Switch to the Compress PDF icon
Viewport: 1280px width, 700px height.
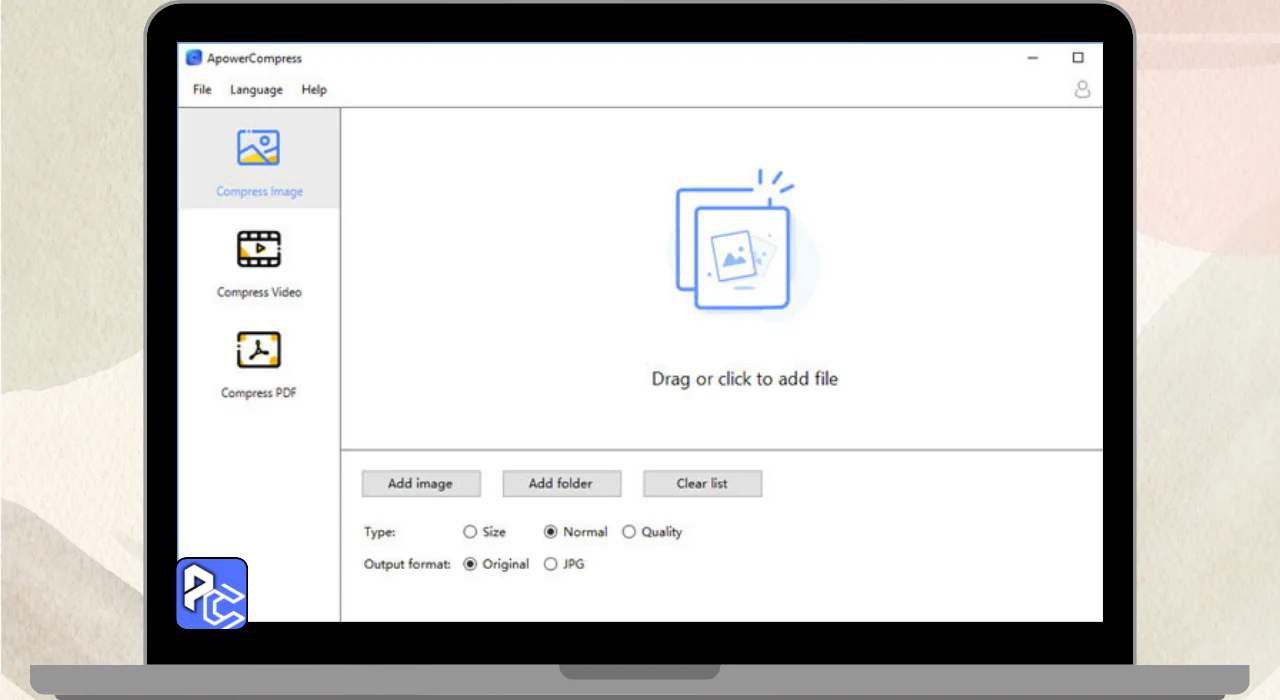coord(258,350)
